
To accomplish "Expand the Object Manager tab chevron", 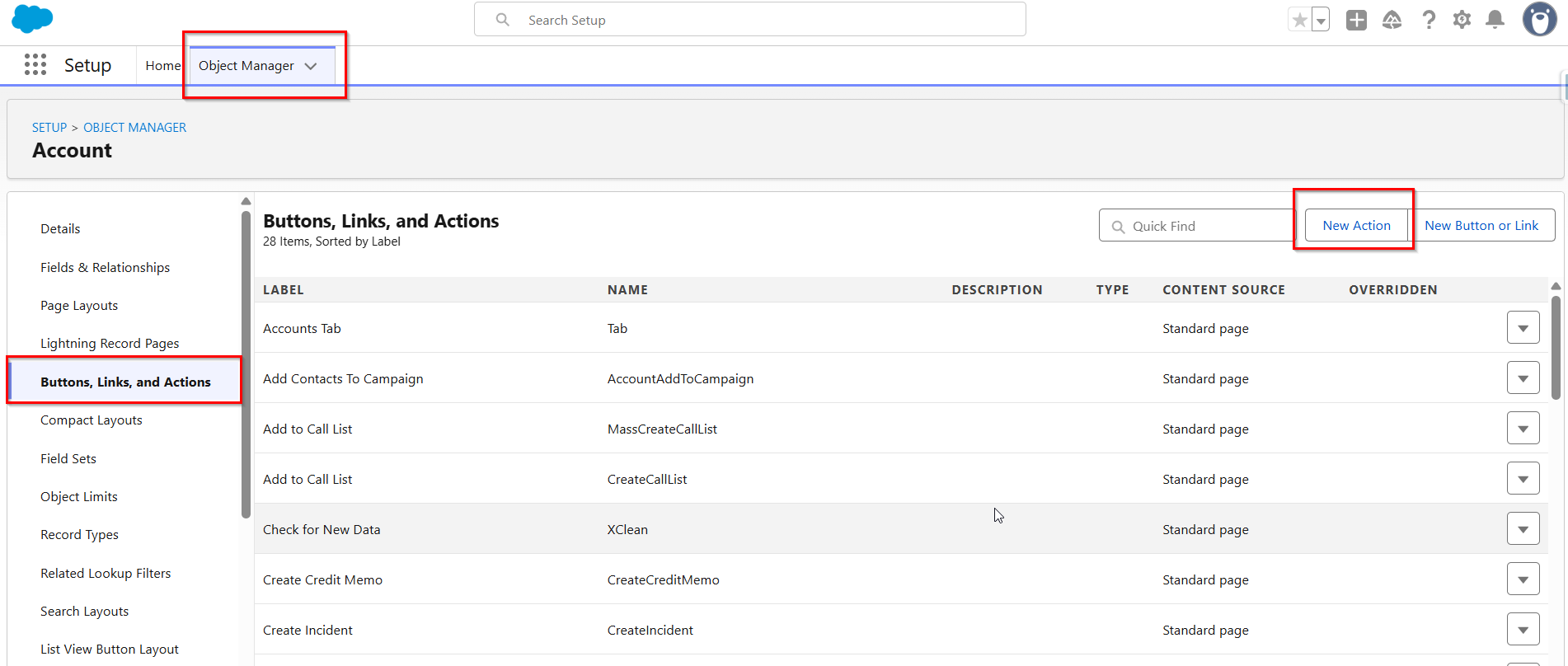I will click(311, 66).
